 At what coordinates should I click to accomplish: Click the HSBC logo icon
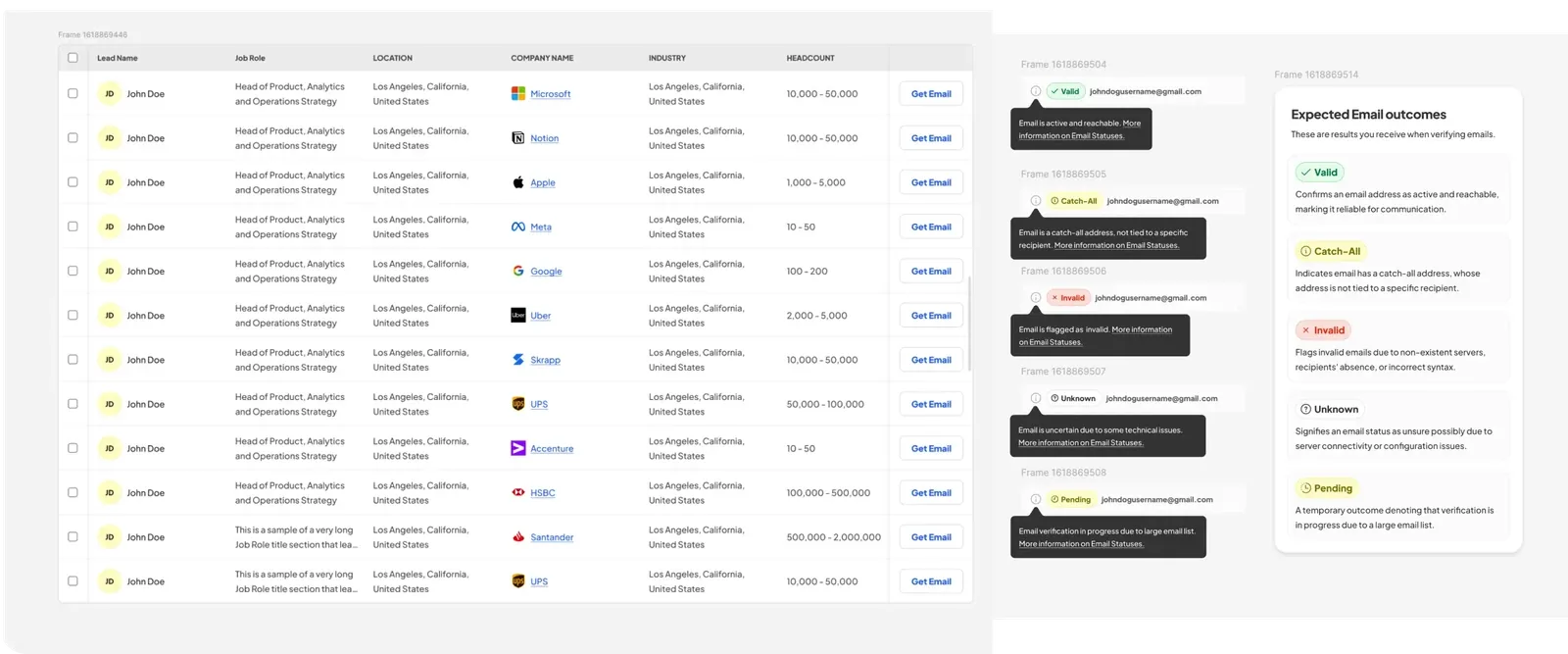[518, 492]
